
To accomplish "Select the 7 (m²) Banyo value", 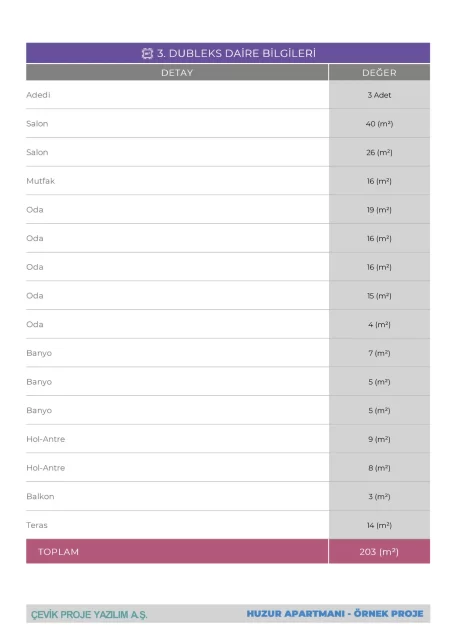I will pyautogui.click(x=379, y=353).
